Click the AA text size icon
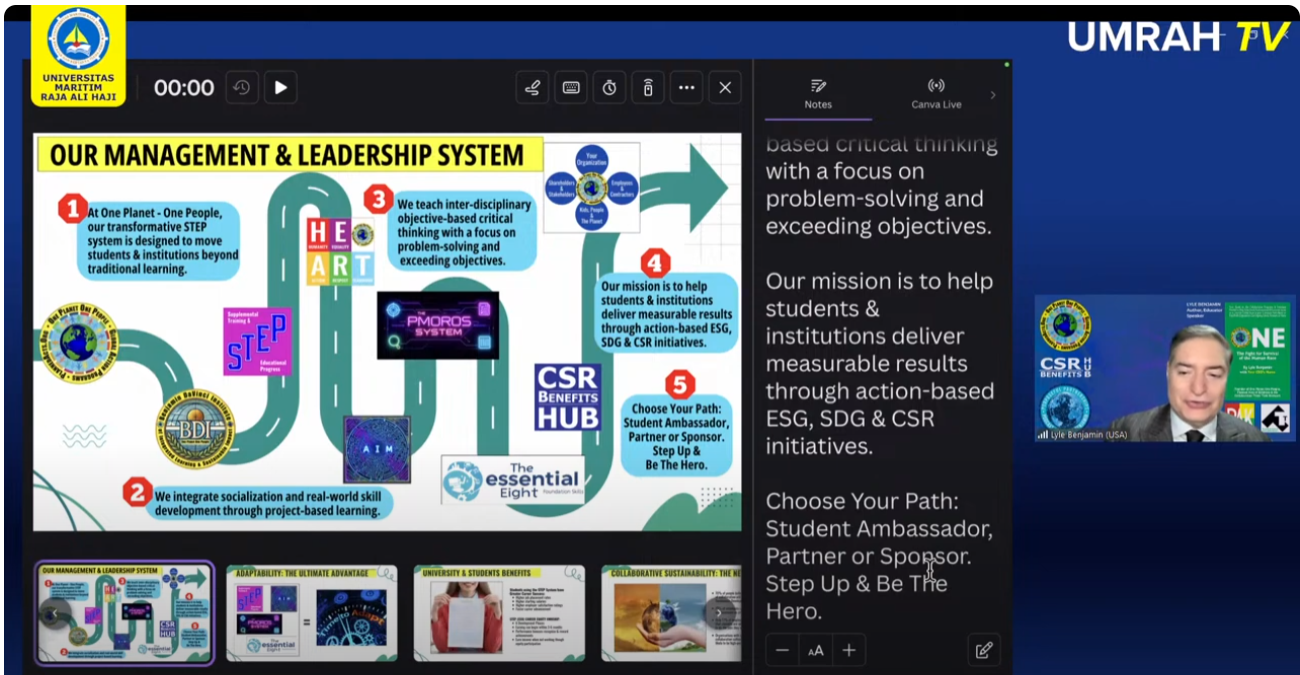Image resolution: width=1300 pixels, height=675 pixels. 816,650
